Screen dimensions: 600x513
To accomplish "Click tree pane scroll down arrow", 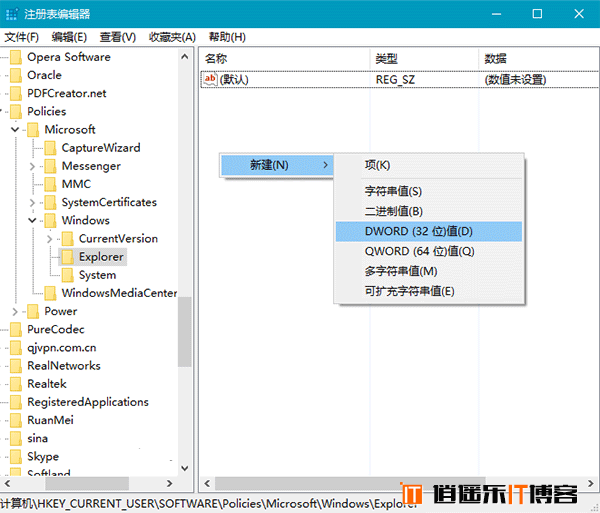I will [185, 468].
